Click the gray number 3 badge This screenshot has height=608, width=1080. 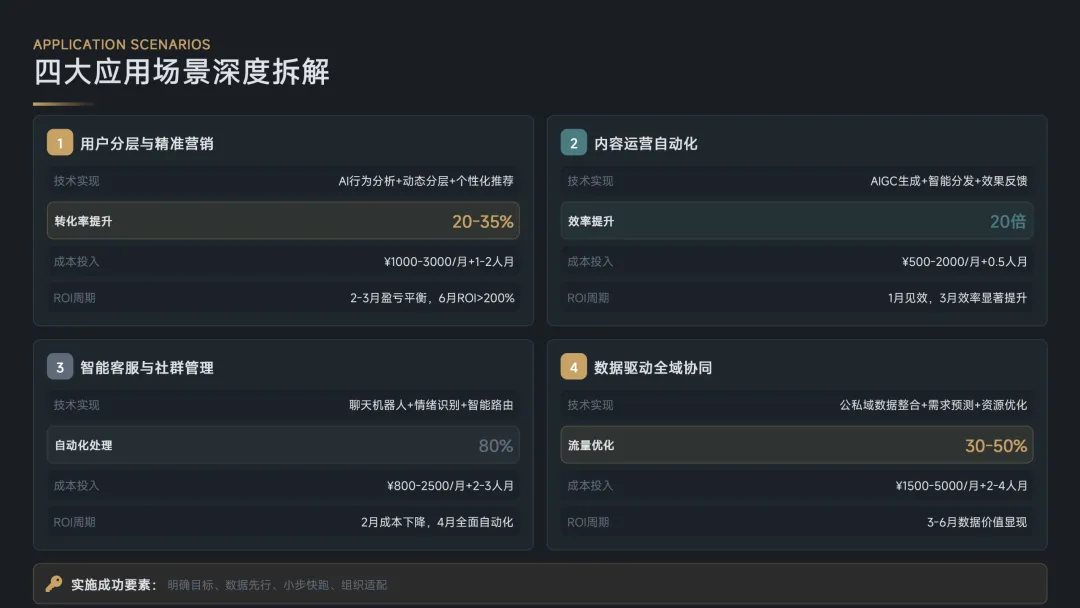pos(60,367)
